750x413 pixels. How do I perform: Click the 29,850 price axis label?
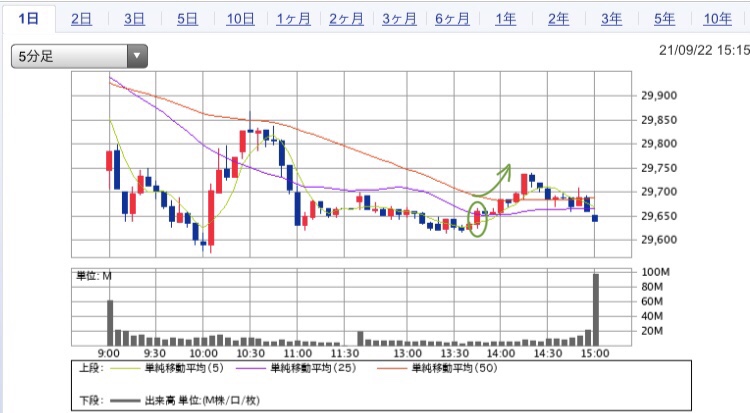(659, 120)
